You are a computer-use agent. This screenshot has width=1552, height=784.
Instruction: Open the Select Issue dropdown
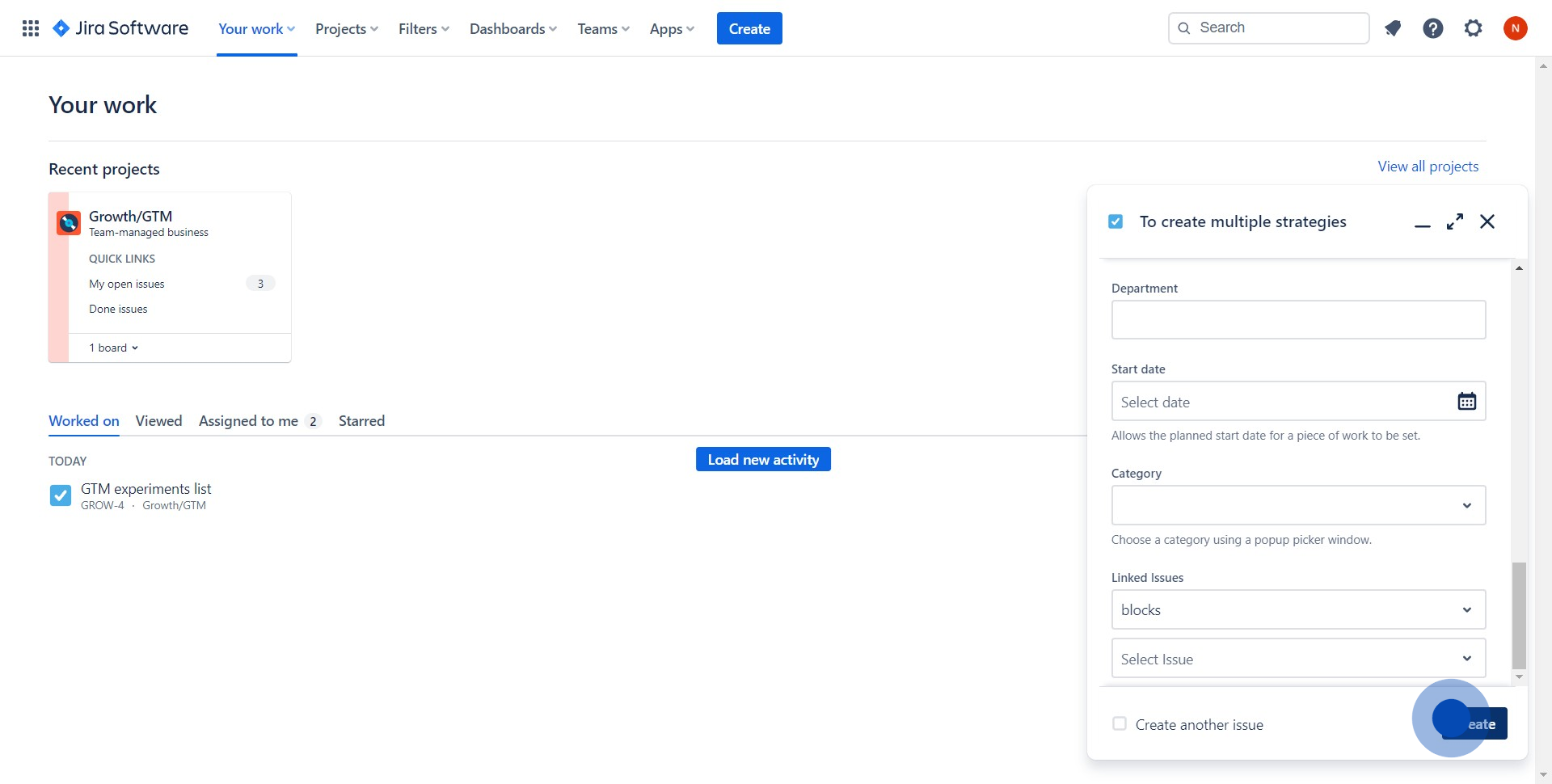[1298, 658]
